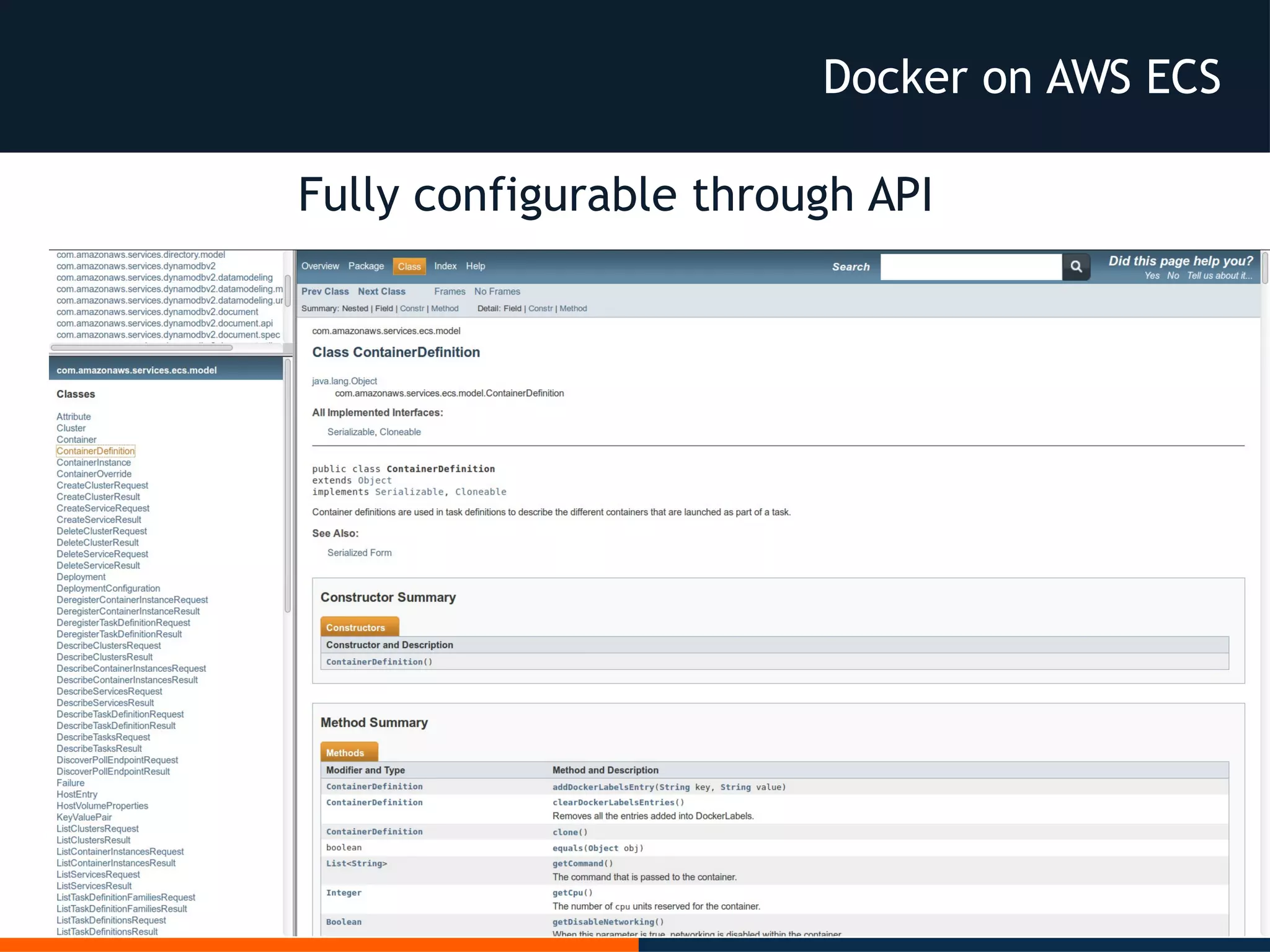Open com.amazonaws.services.dynamodbv2 package
This screenshot has width=1270, height=952.
pyautogui.click(x=136, y=267)
